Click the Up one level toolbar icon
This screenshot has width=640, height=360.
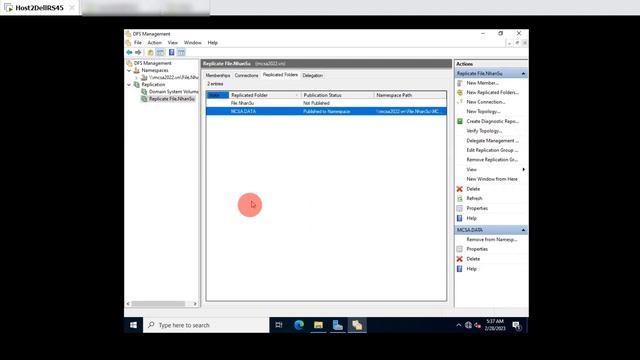pyautogui.click(x=151, y=53)
